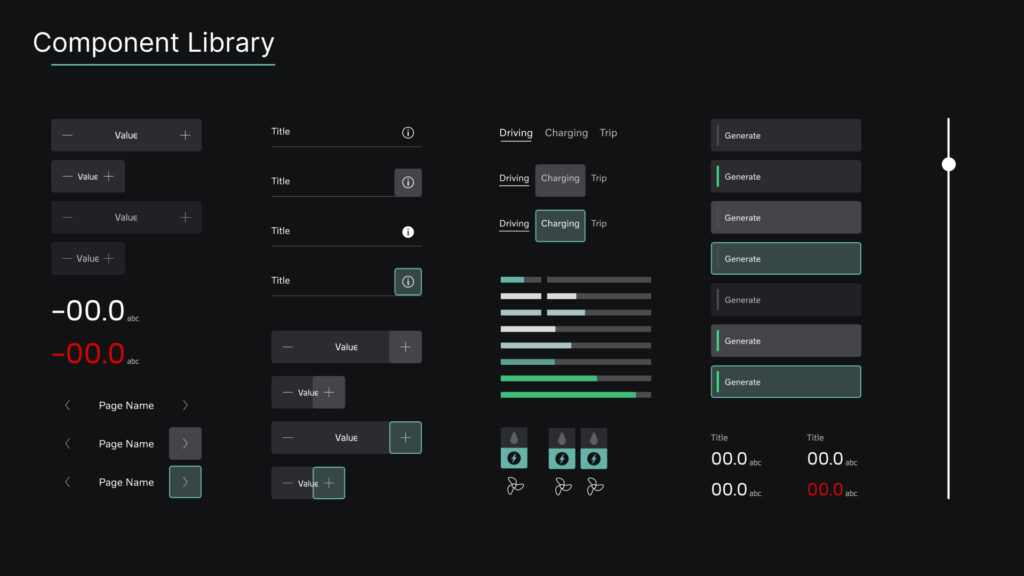Switch to the Trip tab in the top tab row
1024x576 pixels.
coord(608,133)
